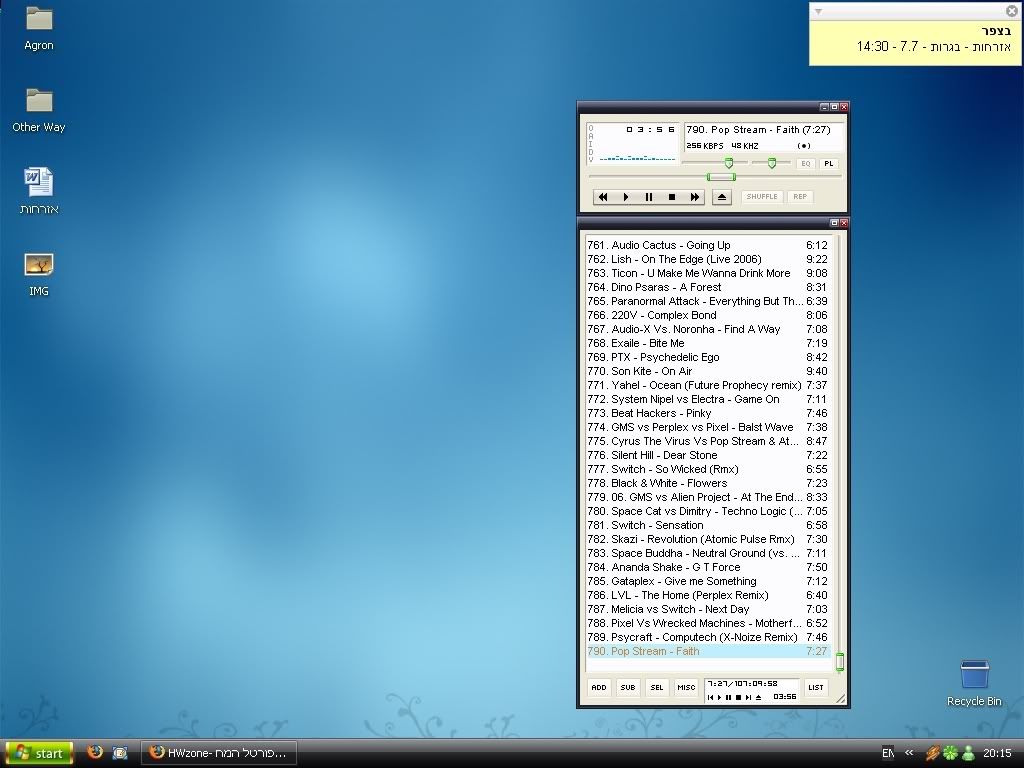Click the green clover tray icon
The height and width of the screenshot is (768, 1024).
[x=950, y=753]
